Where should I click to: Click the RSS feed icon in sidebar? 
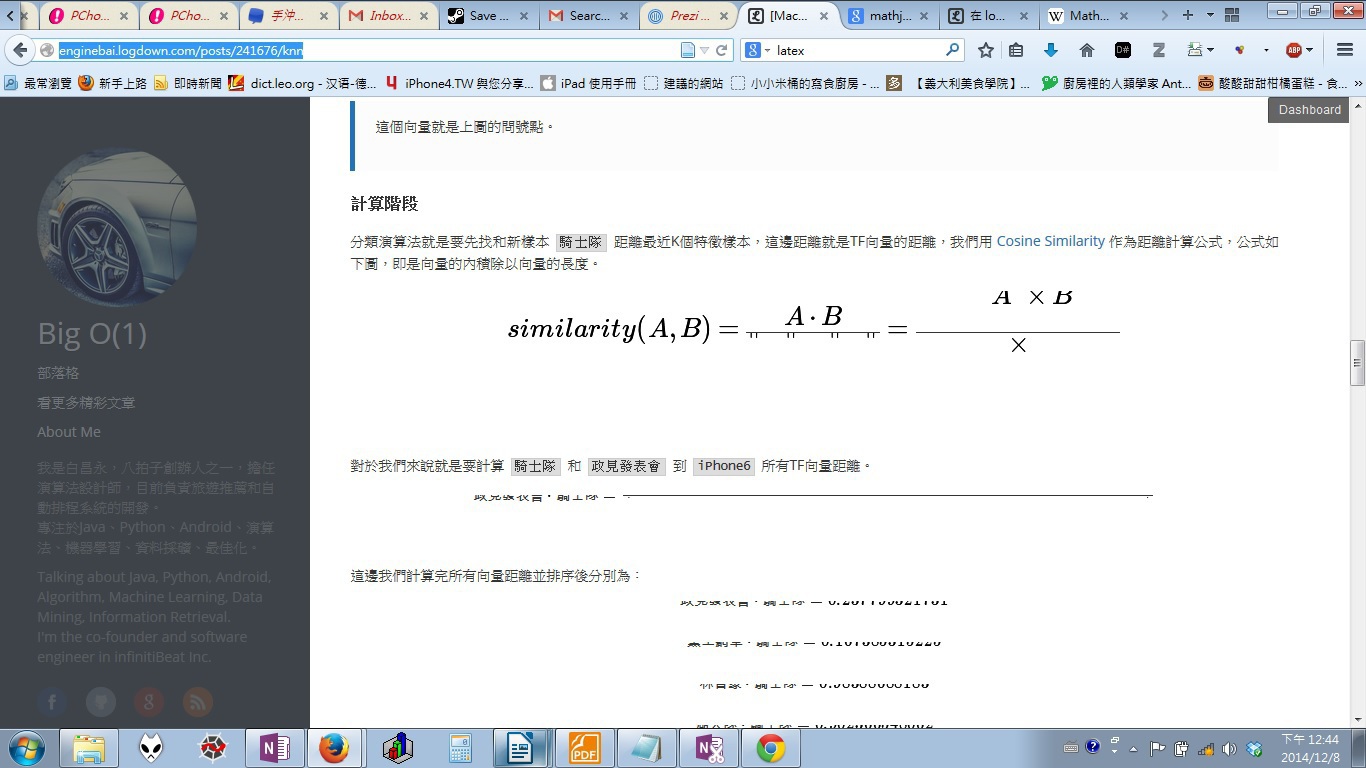coord(198,702)
